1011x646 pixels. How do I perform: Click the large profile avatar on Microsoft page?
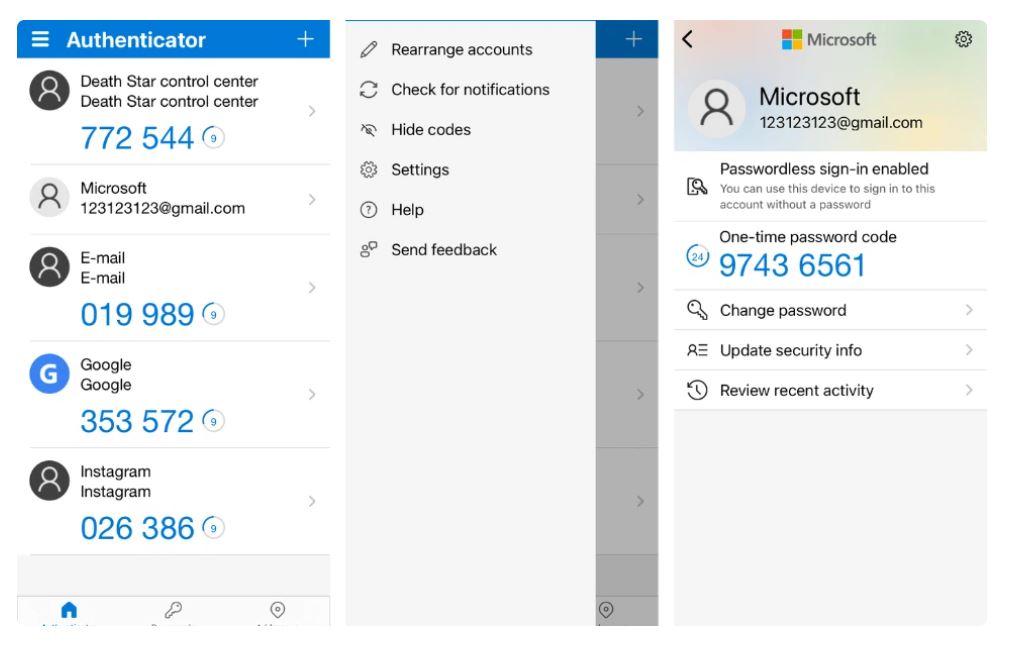point(716,108)
